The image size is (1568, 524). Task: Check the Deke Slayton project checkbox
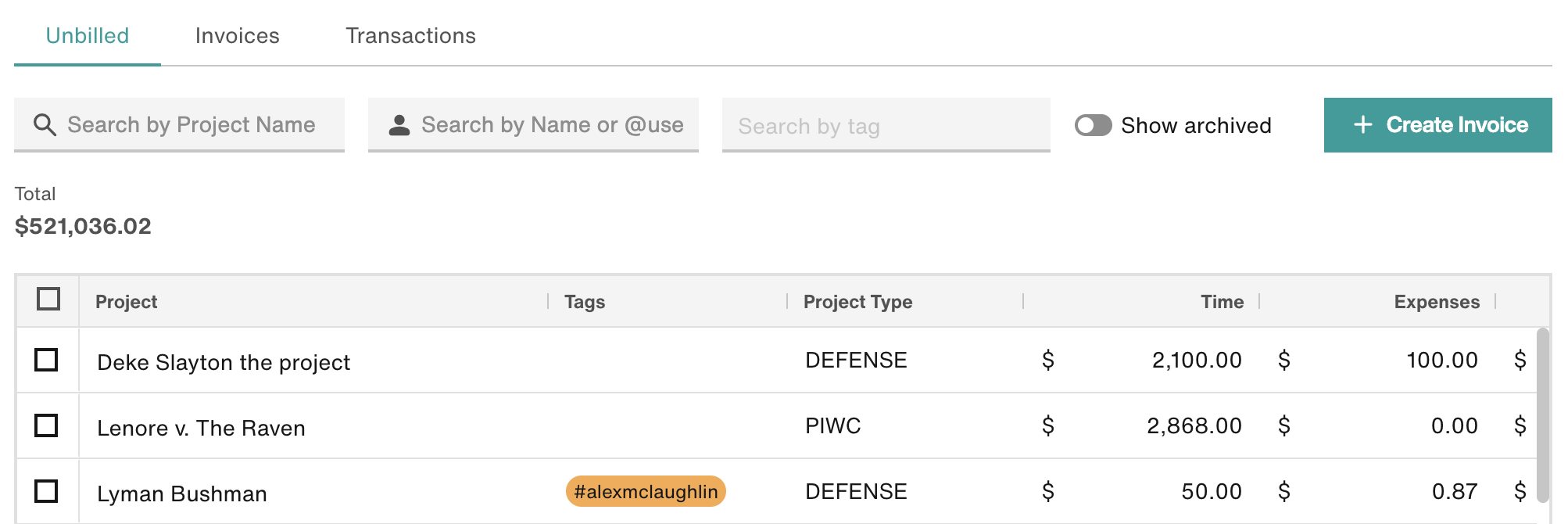coord(46,360)
